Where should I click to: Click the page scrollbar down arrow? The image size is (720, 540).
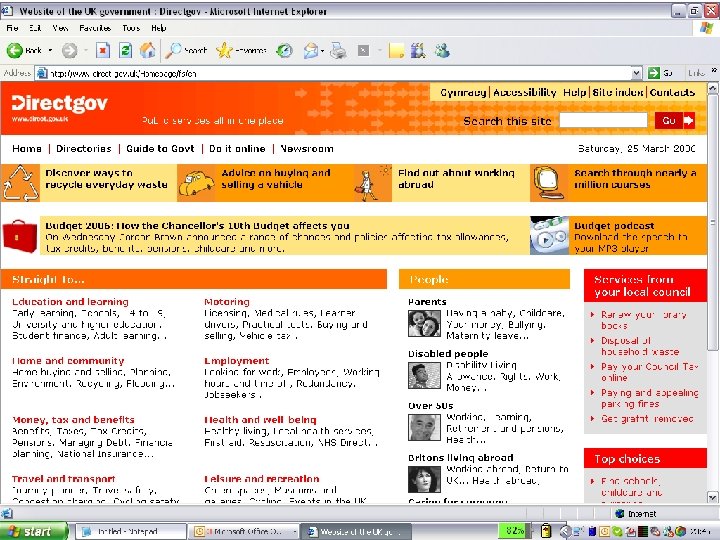(x=712, y=497)
